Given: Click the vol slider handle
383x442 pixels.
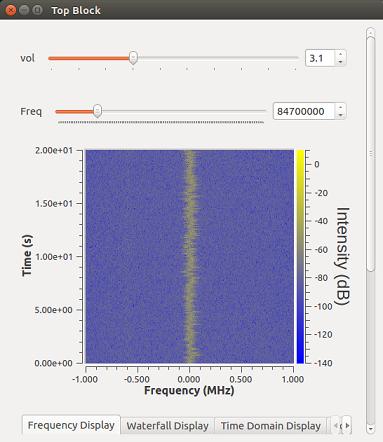Looking at the screenshot, I should pos(133,58).
